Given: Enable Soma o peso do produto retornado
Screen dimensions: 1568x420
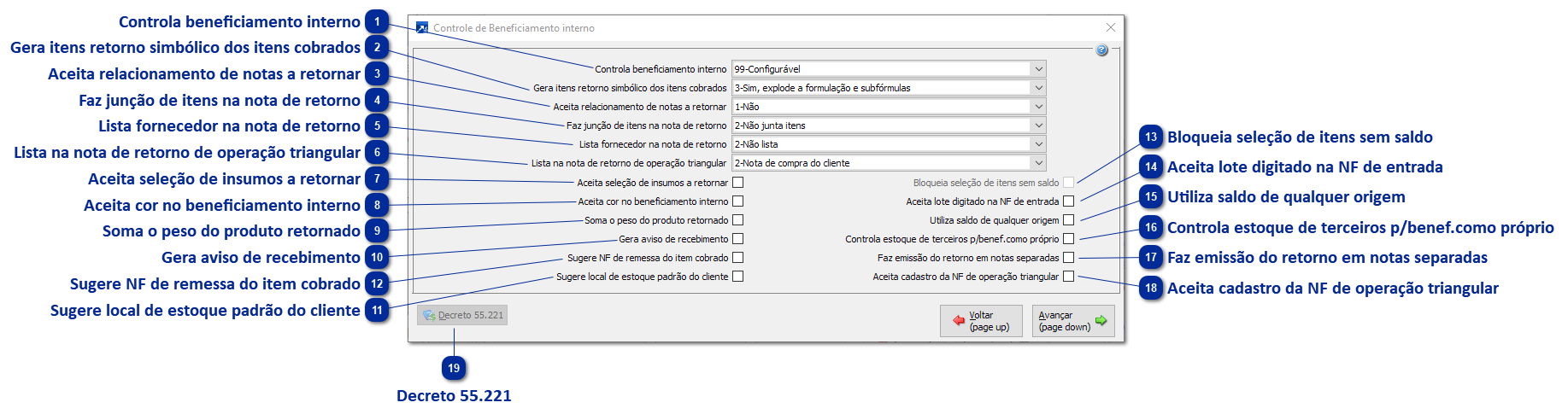Looking at the screenshot, I should [738, 220].
